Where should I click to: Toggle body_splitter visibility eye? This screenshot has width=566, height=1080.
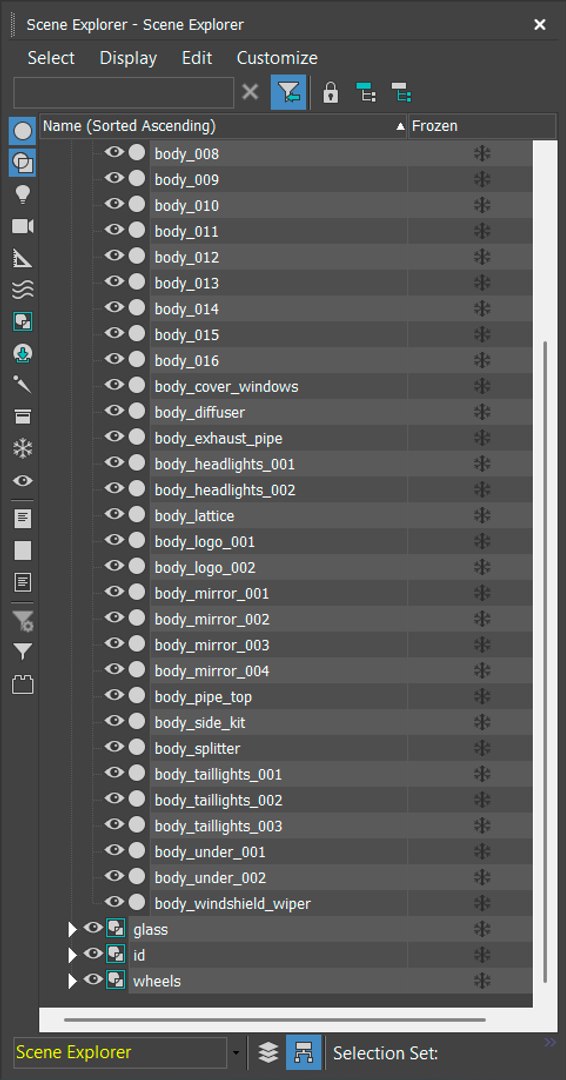tap(114, 747)
